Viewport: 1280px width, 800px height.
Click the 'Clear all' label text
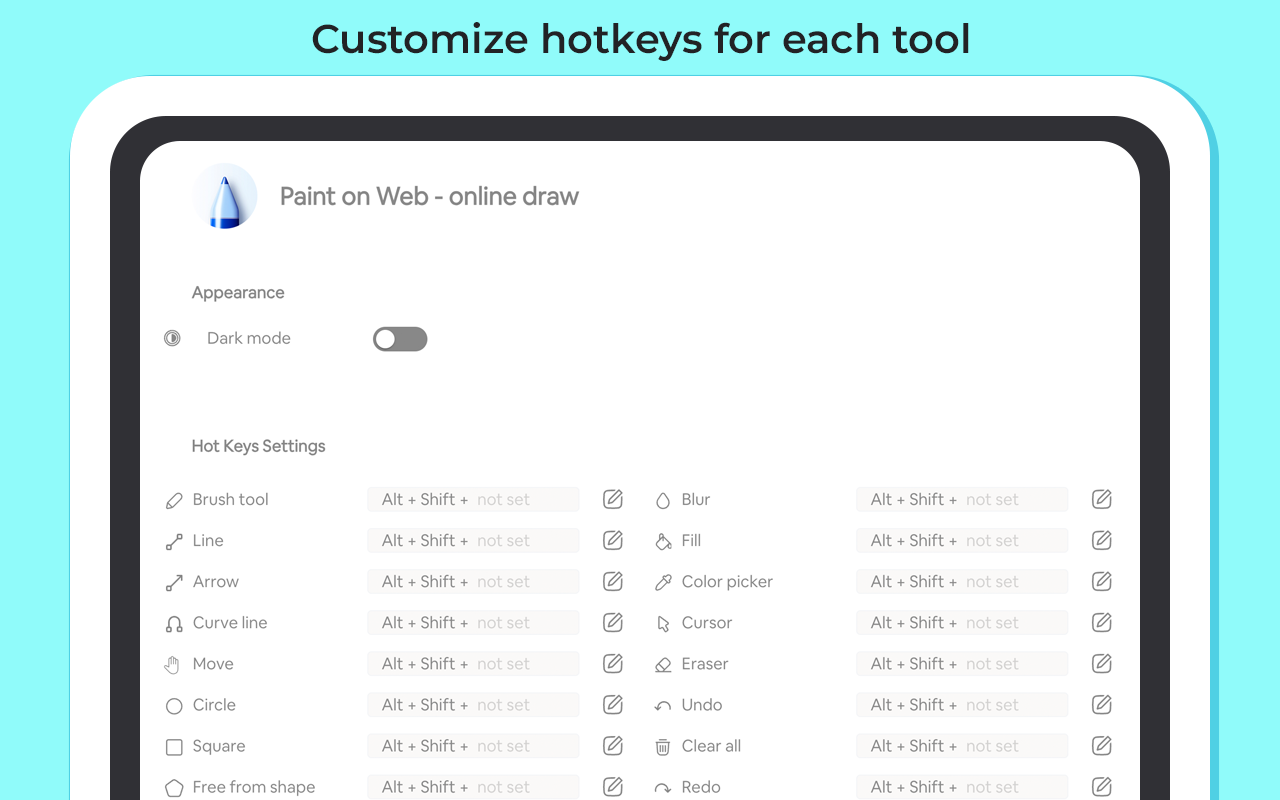[711, 746]
